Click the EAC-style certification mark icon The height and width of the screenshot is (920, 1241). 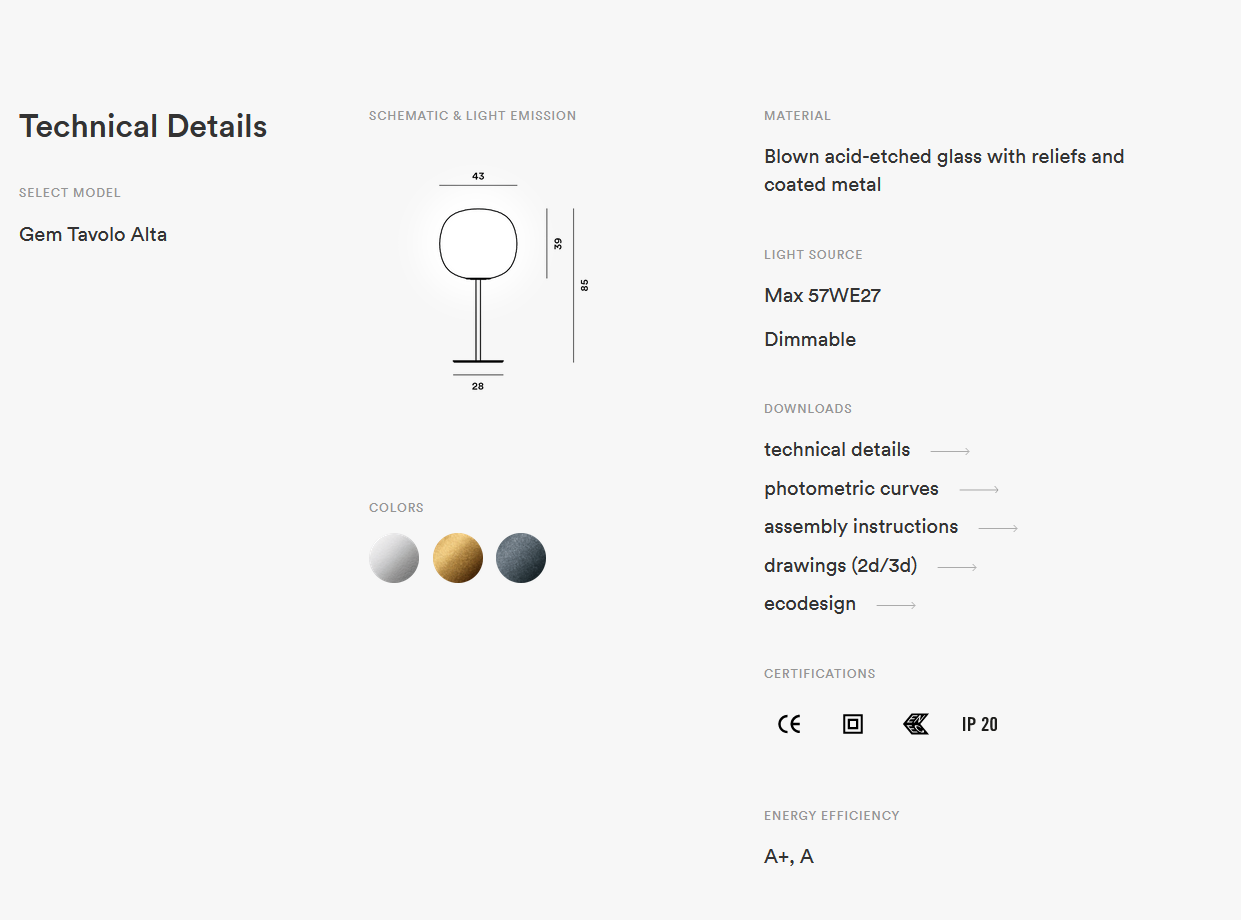(x=916, y=724)
